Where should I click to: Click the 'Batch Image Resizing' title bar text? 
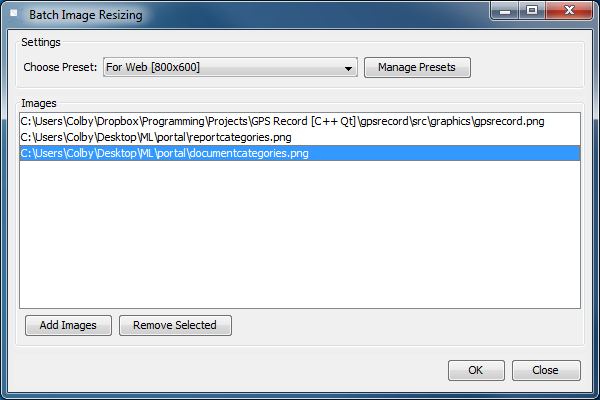(85, 15)
